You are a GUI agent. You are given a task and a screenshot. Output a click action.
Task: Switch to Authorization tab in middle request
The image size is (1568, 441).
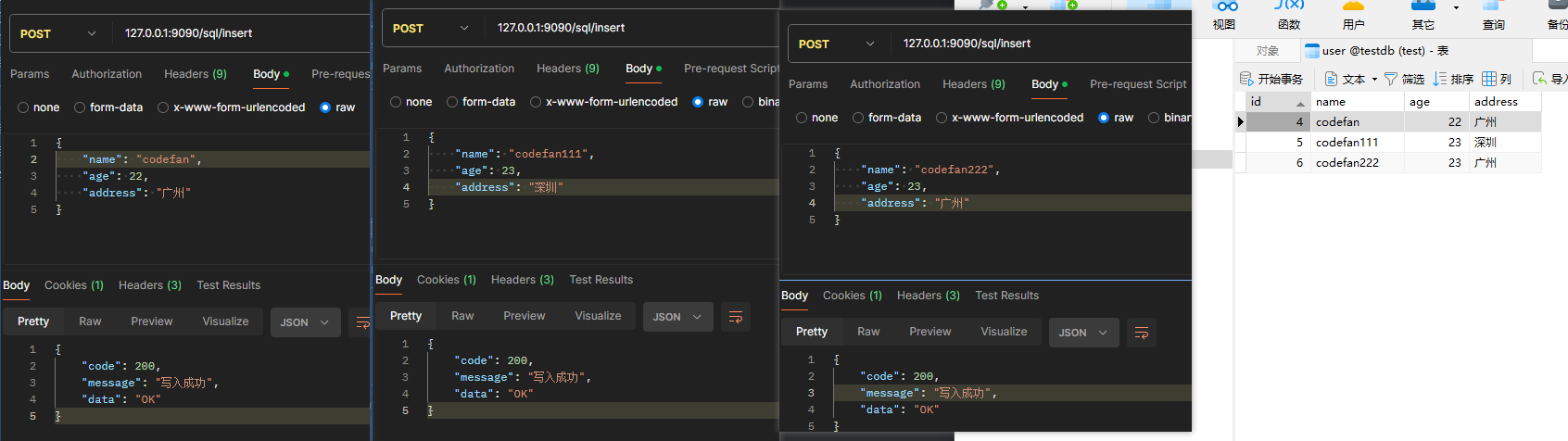pos(479,69)
